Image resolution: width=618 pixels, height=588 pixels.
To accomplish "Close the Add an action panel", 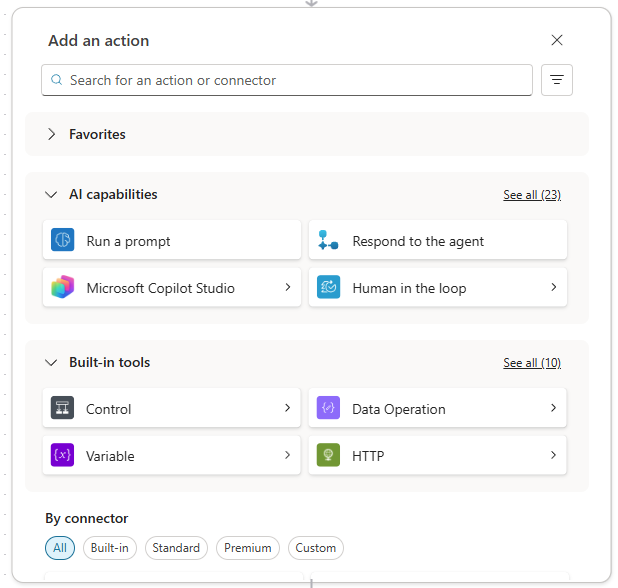I will [557, 40].
